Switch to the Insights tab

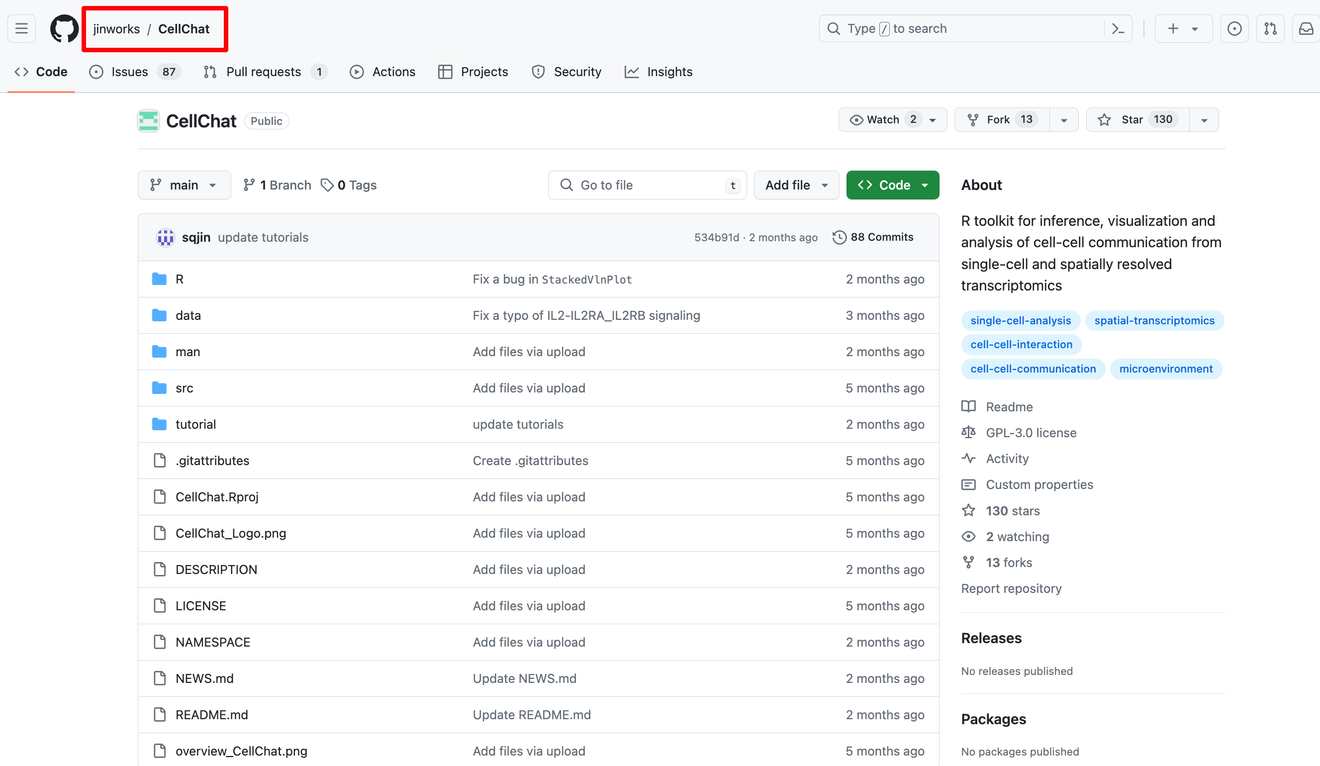pos(659,72)
